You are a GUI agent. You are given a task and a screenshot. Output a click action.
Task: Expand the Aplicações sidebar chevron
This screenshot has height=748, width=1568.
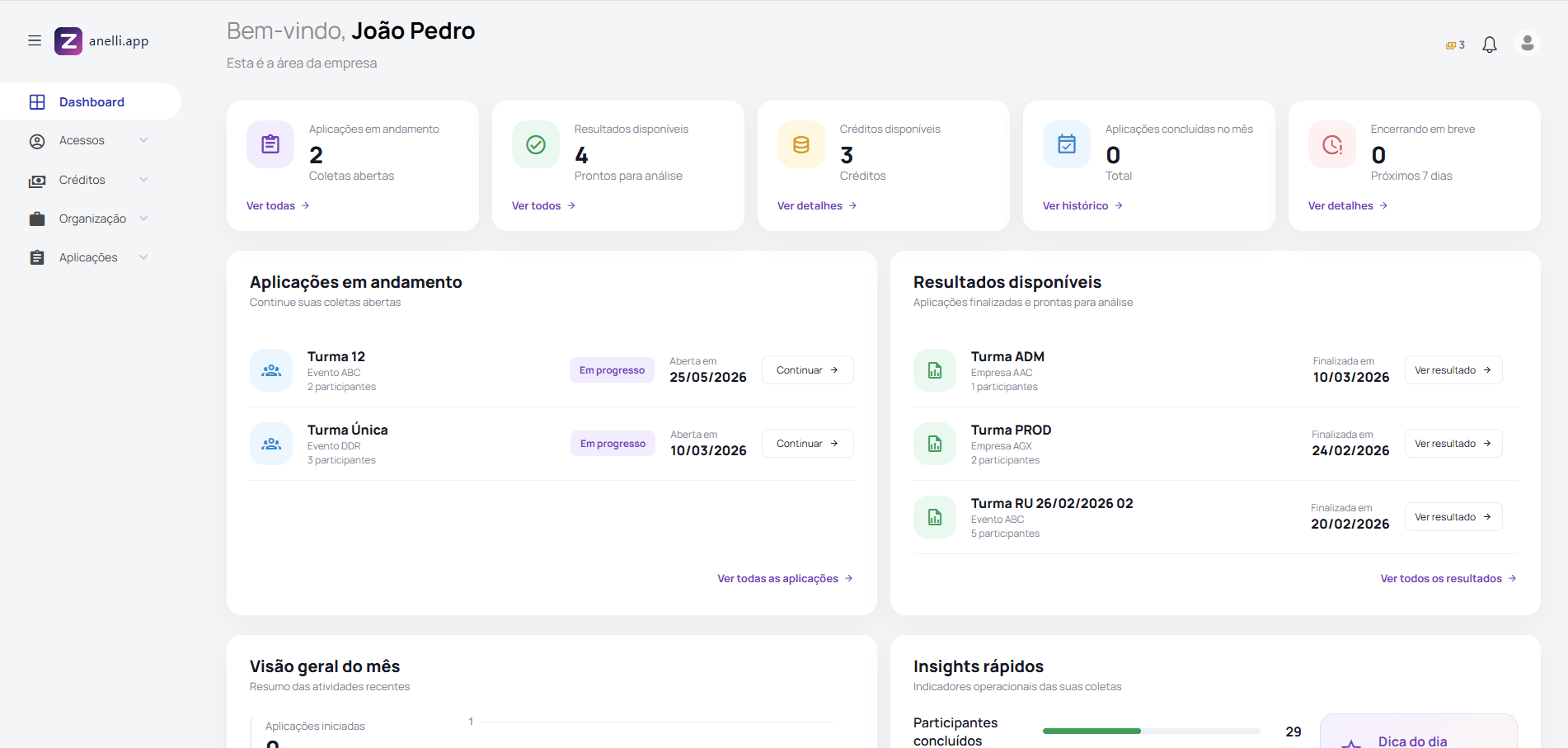coord(143,257)
